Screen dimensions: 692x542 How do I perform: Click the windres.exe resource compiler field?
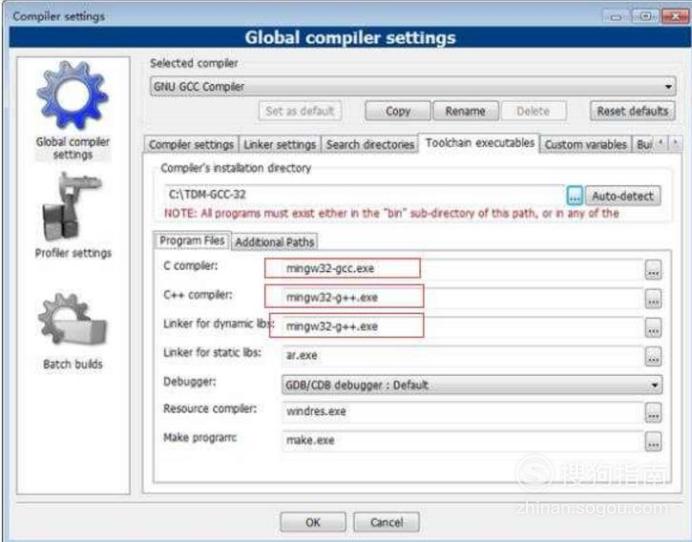tap(463, 411)
